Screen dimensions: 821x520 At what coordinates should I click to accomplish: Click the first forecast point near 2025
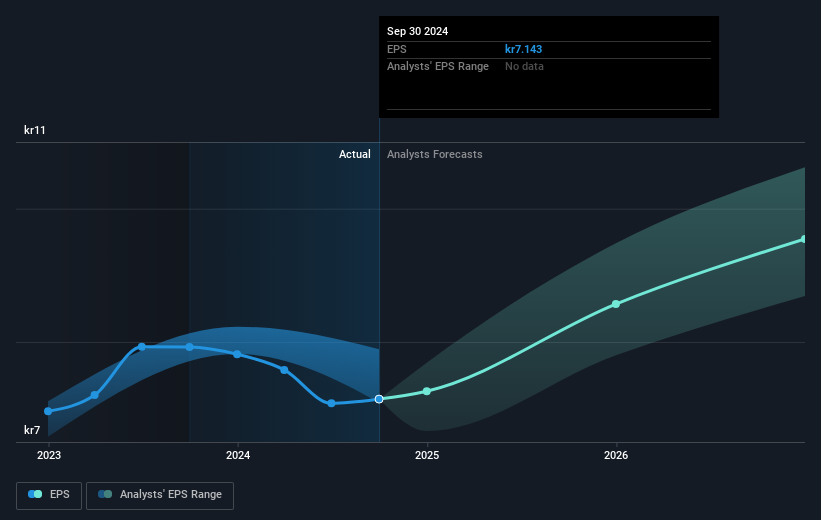(x=427, y=391)
